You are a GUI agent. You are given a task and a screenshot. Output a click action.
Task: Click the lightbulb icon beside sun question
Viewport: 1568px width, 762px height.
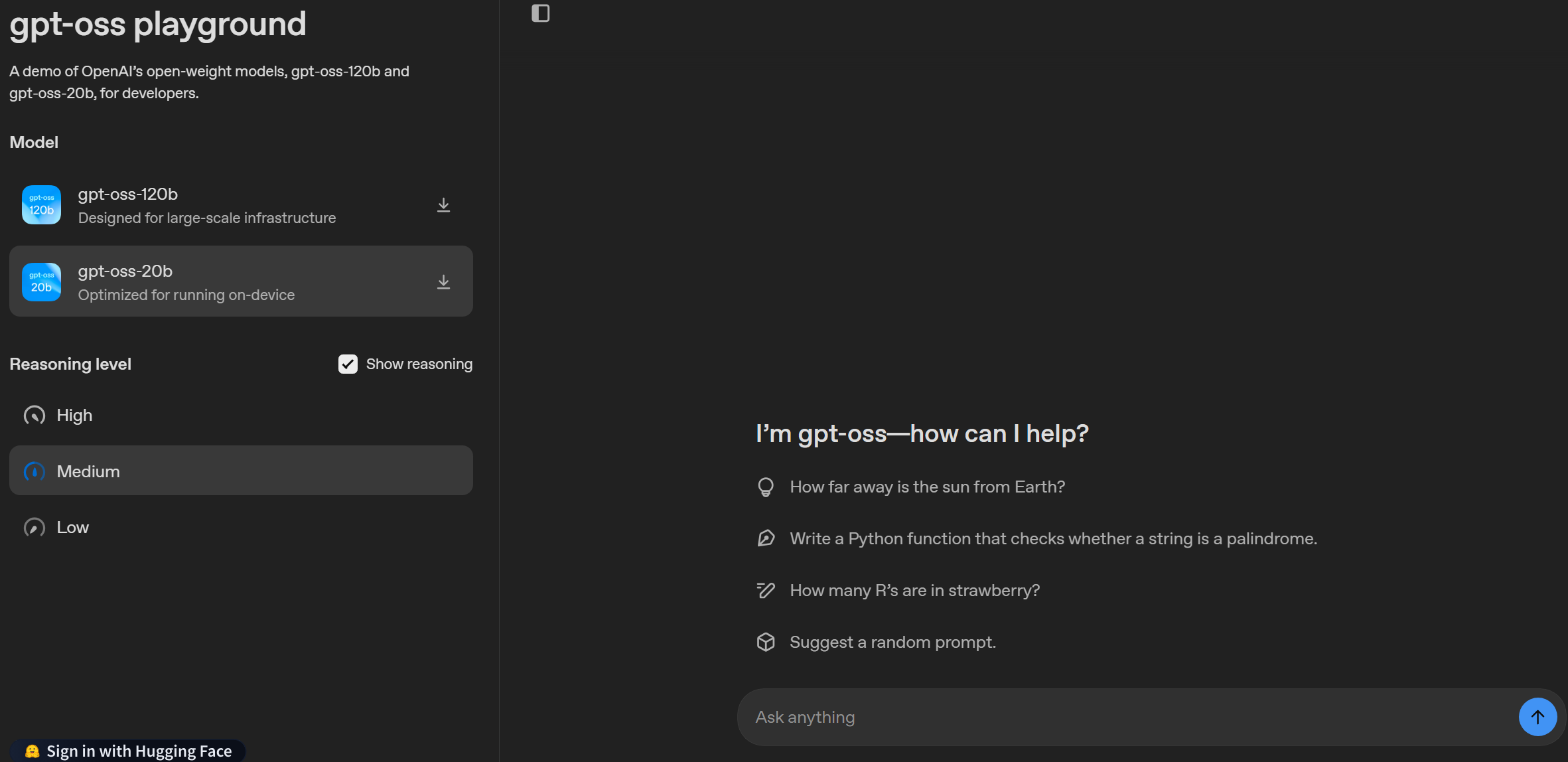click(766, 487)
